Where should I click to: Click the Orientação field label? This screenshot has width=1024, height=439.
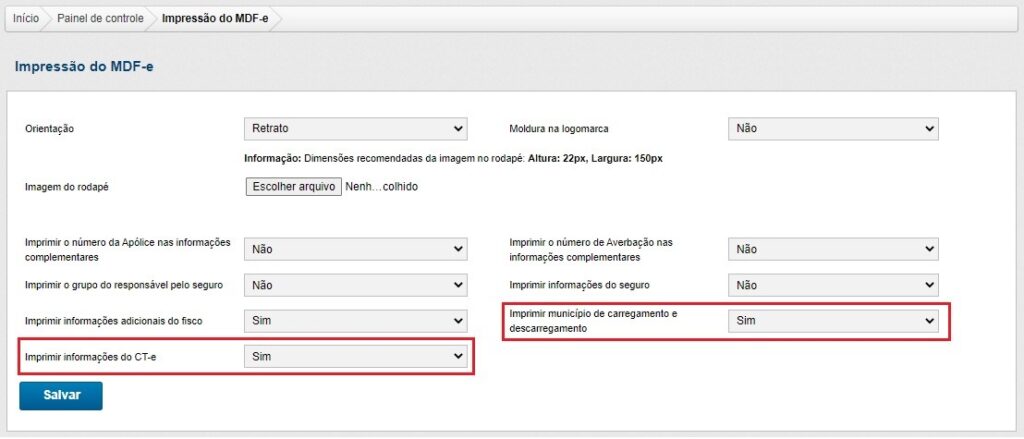click(x=50, y=129)
